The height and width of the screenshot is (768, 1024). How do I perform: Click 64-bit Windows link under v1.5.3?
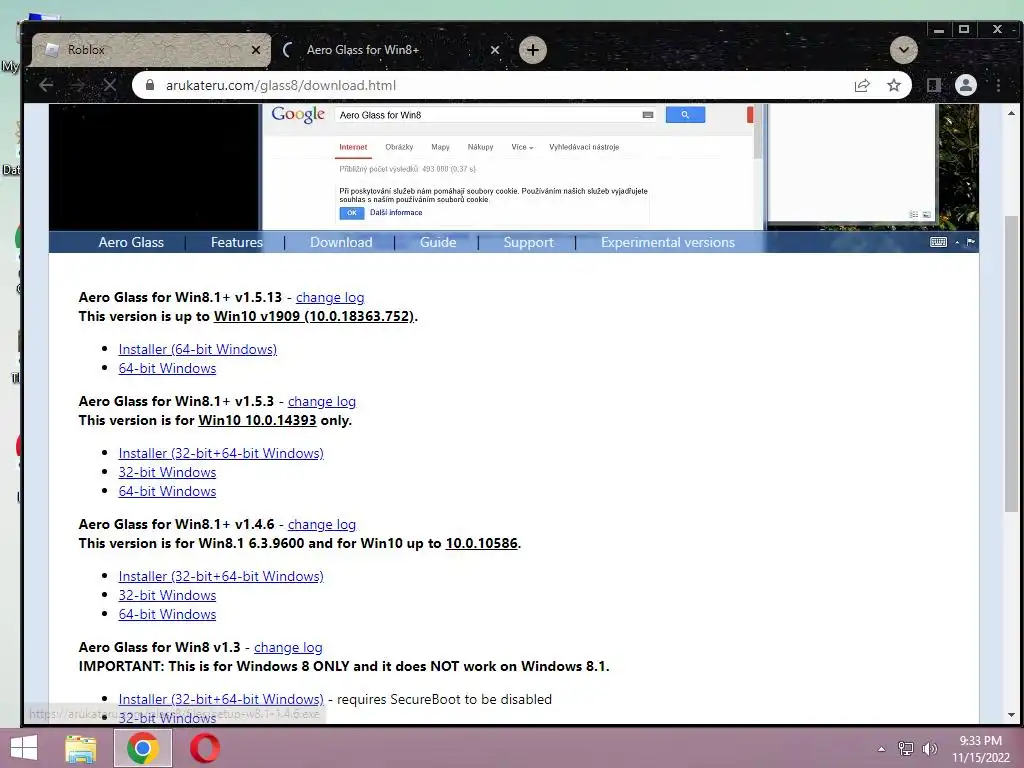(x=167, y=491)
